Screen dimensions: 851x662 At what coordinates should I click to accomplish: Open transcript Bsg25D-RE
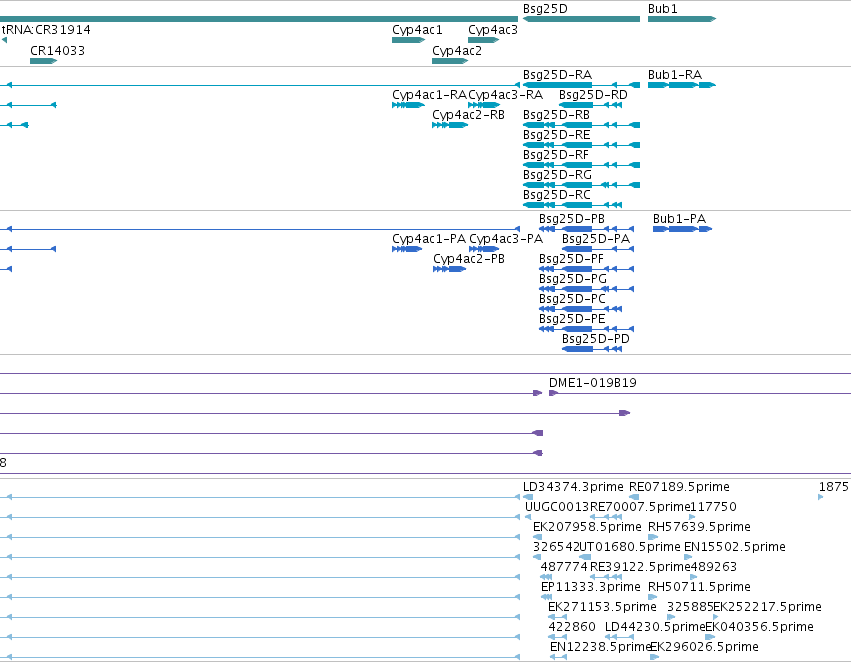[581, 145]
